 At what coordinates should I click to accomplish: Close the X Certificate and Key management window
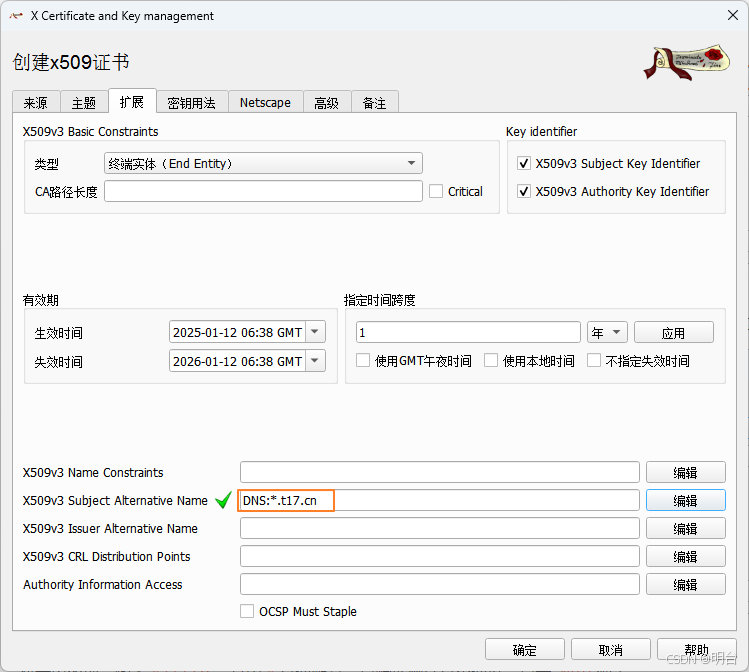point(733,15)
